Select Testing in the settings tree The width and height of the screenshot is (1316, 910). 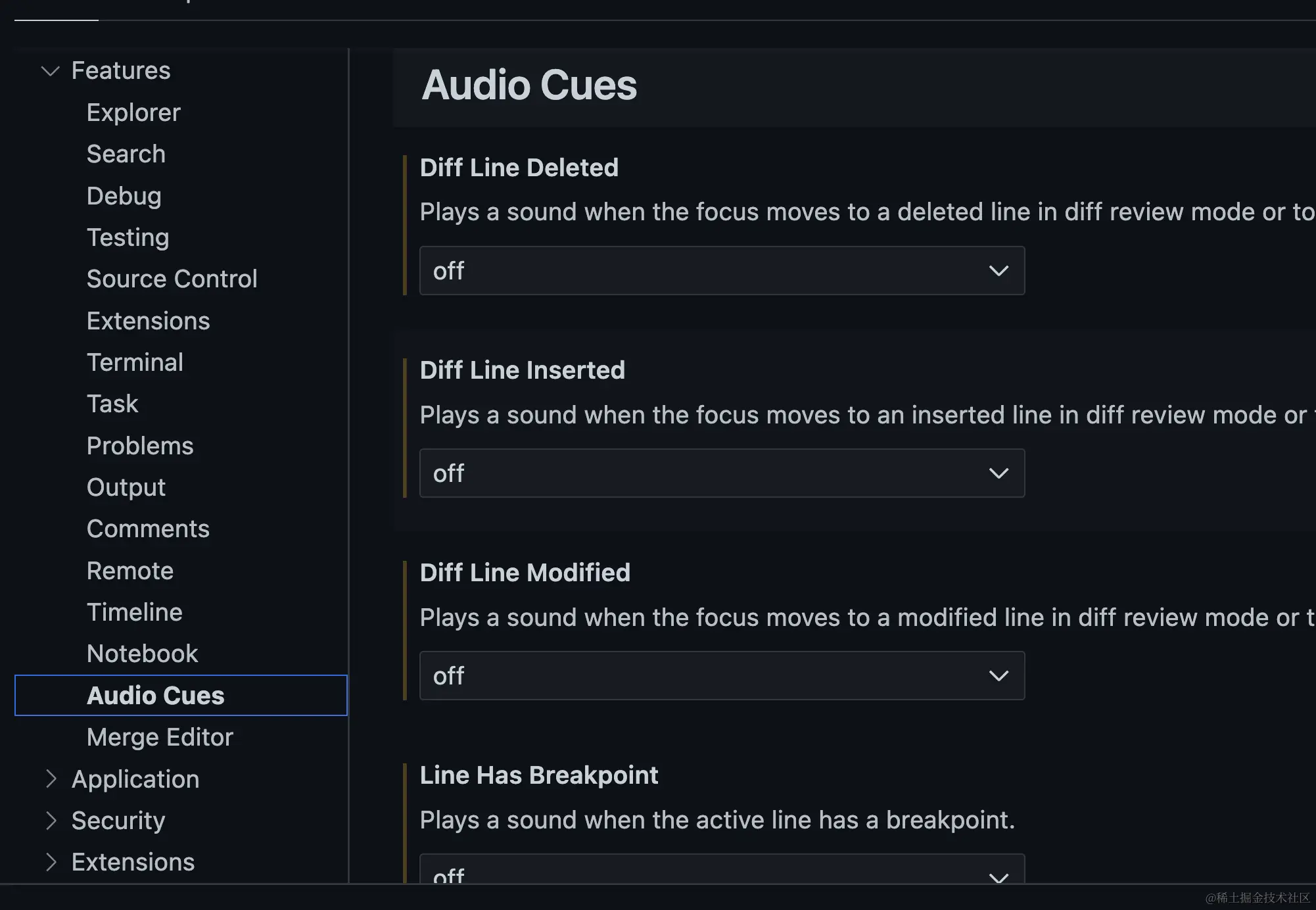pyautogui.click(x=128, y=237)
